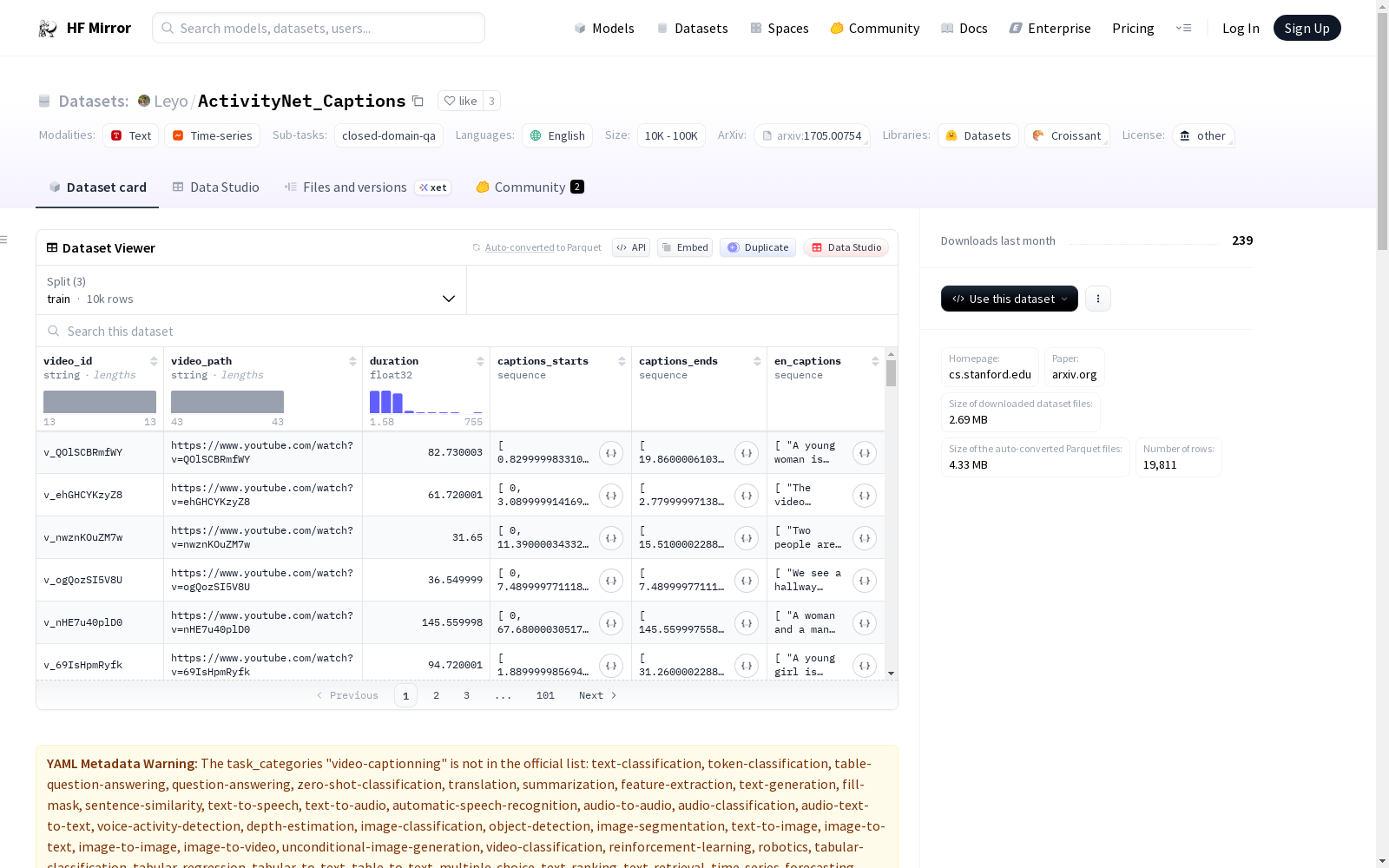Expand en_captions cell for v_ehGHCYKzyZ8
This screenshot has height=868, width=1389.
(x=865, y=496)
